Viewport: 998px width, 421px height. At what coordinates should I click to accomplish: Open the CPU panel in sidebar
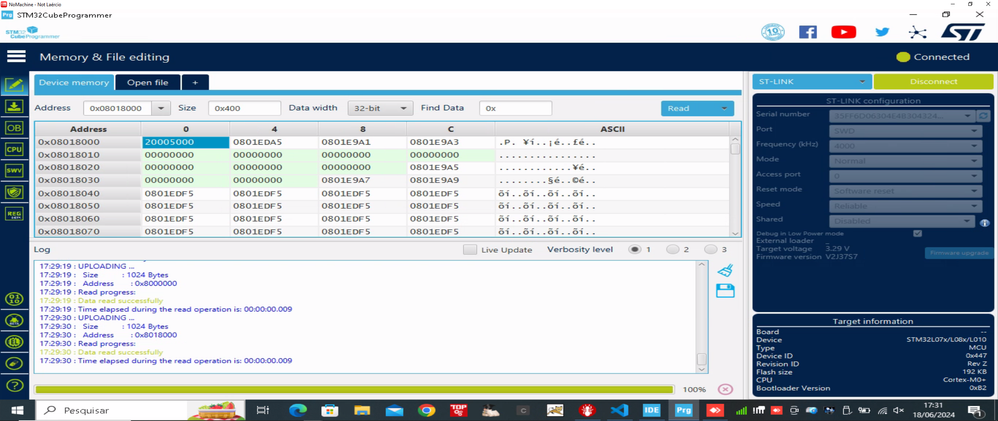(x=15, y=149)
